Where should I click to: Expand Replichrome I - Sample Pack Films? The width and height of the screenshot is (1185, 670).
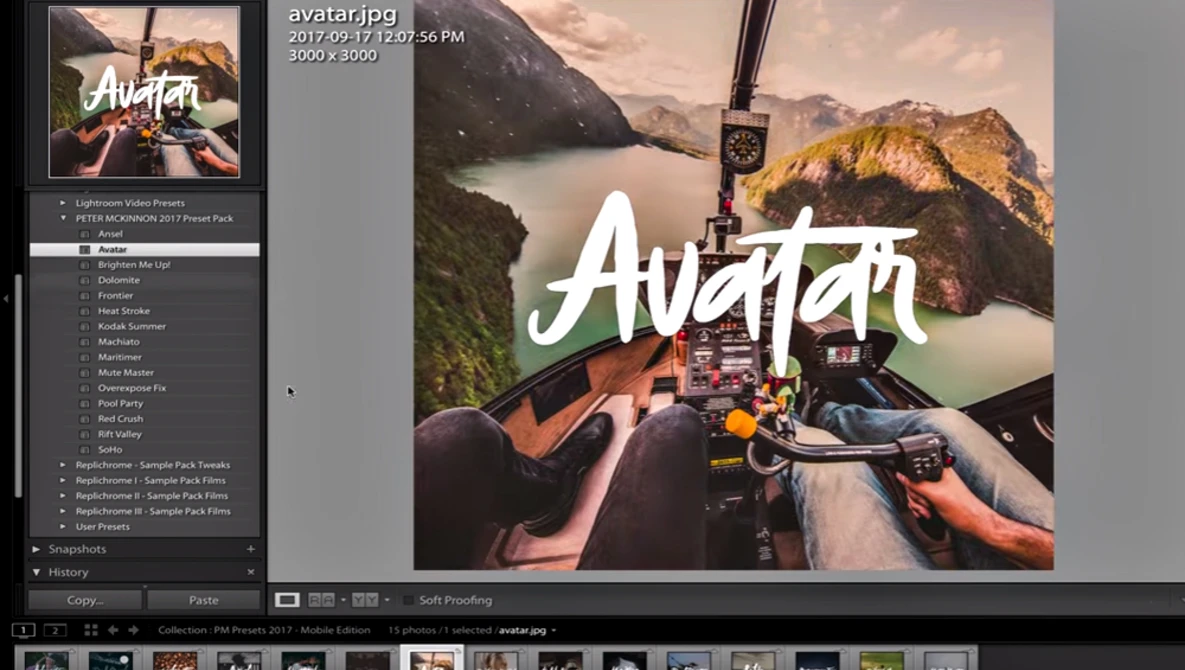point(63,480)
